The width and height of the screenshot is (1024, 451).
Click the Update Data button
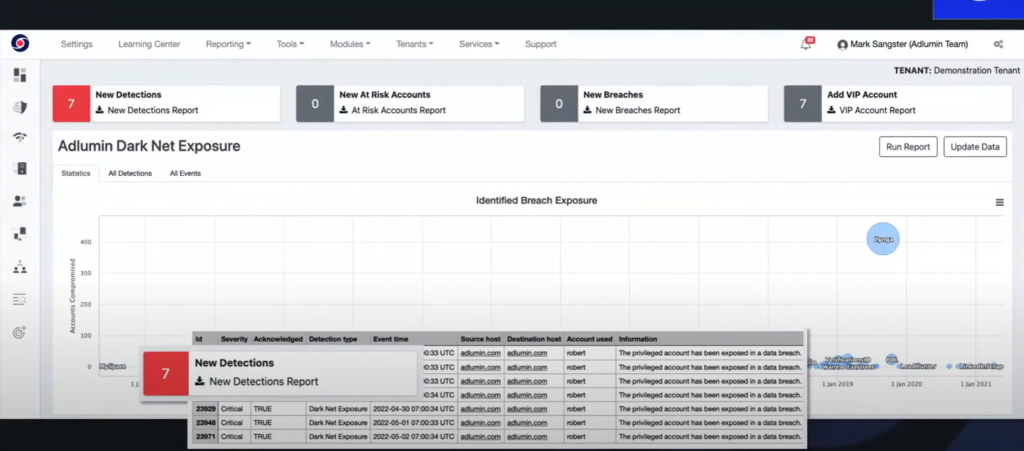coord(975,147)
